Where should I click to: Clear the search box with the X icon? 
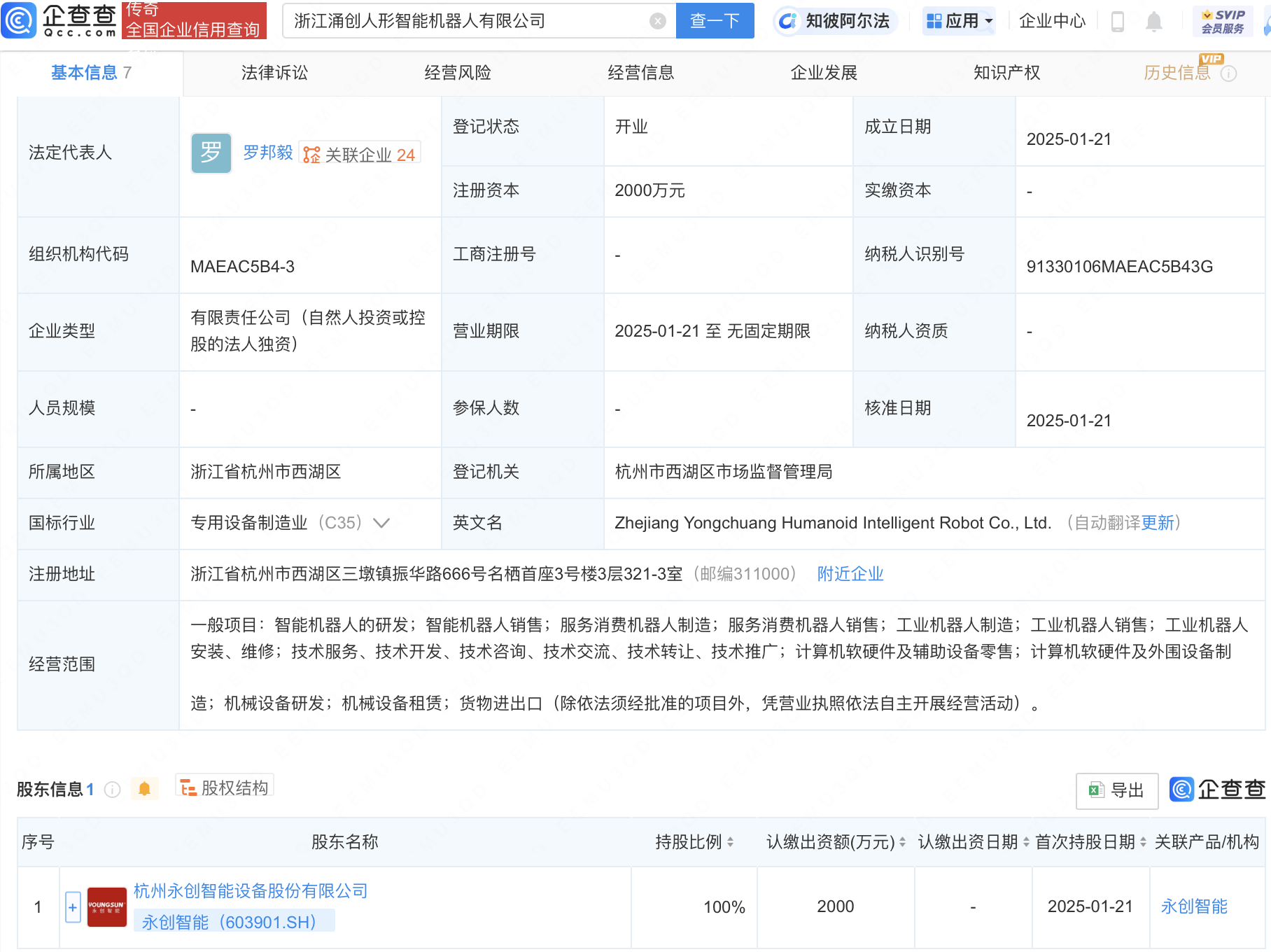tap(657, 21)
